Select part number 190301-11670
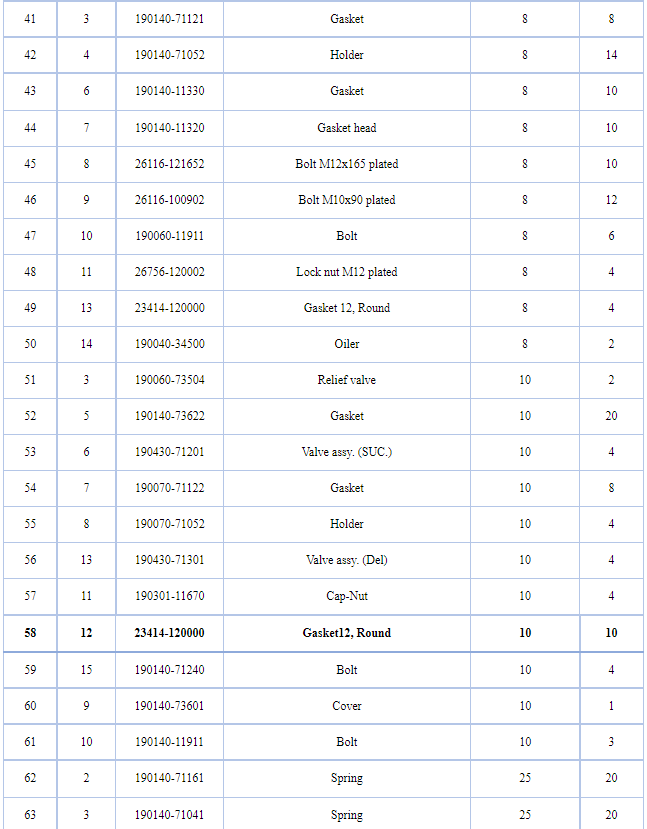This screenshot has width=647, height=829. click(169, 596)
